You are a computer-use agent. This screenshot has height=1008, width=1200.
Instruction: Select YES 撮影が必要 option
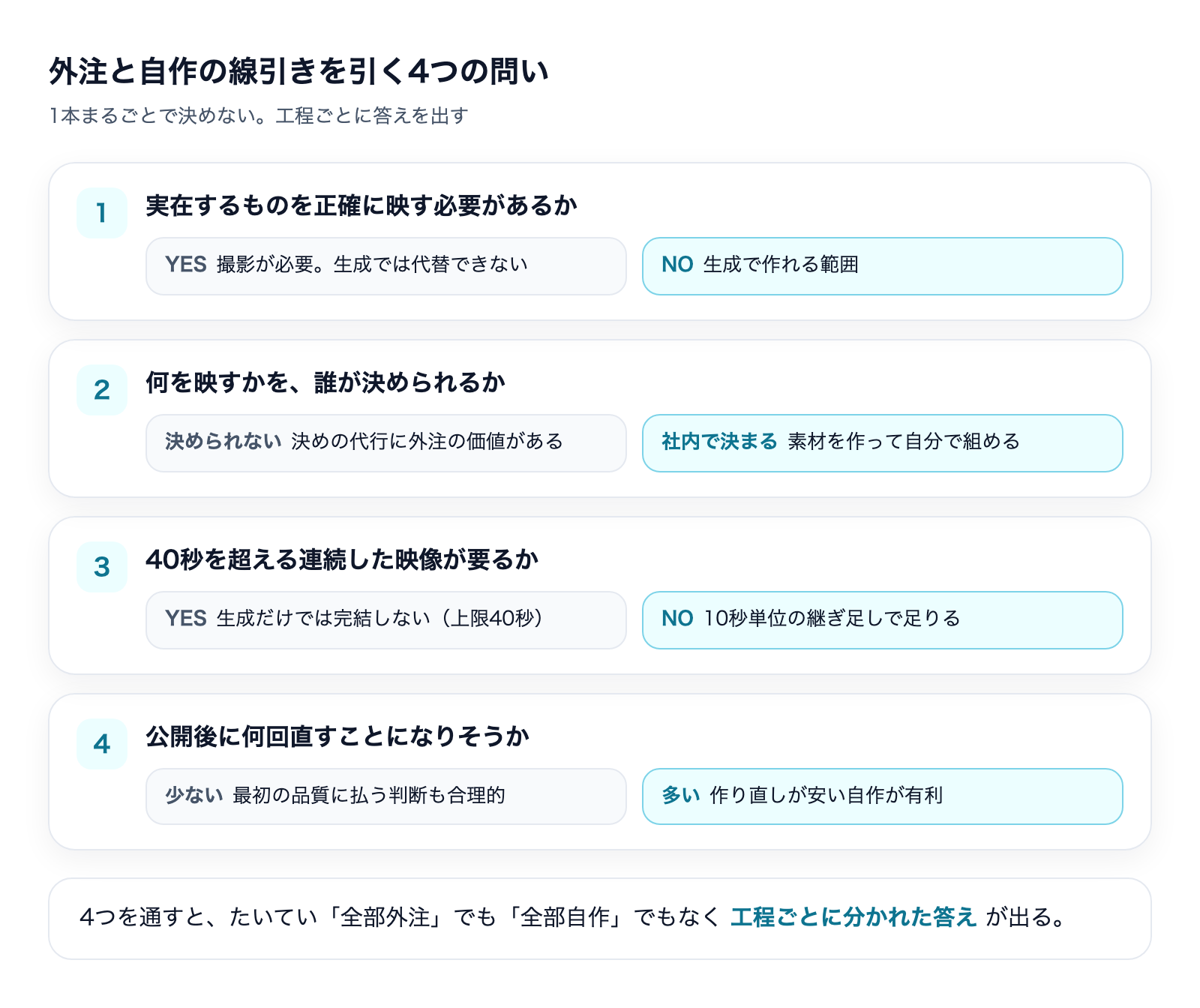[x=386, y=266]
